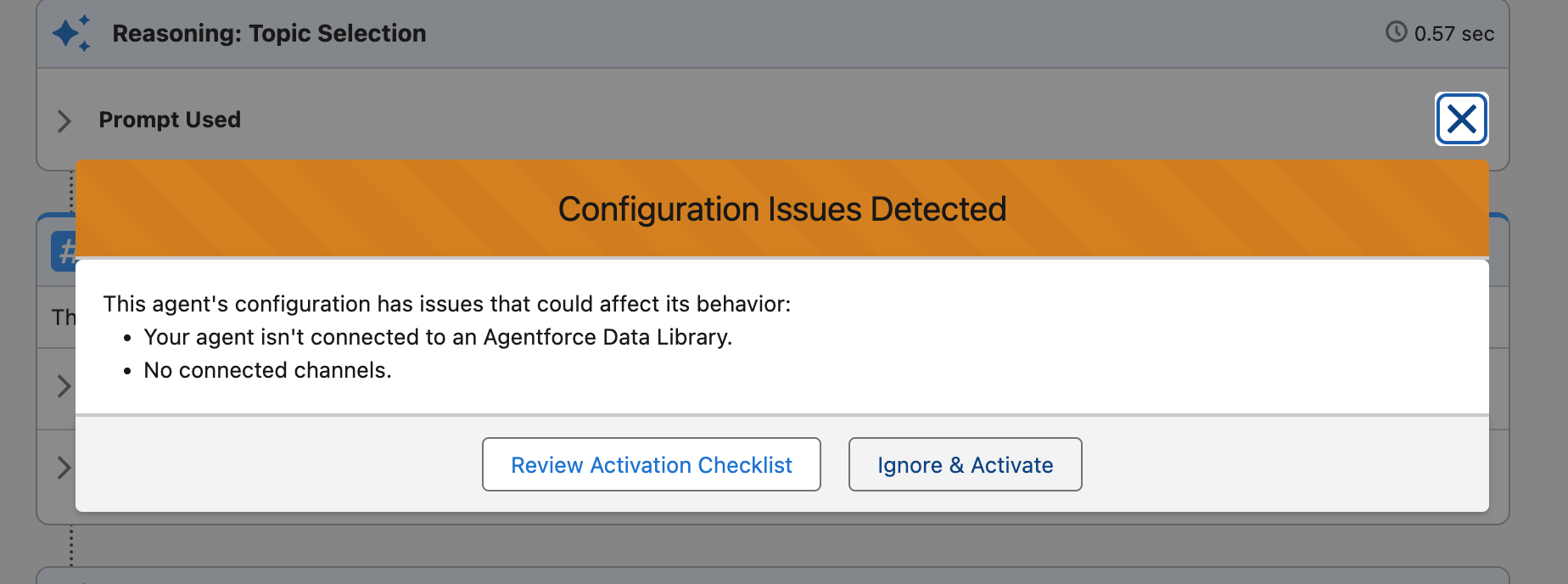The height and width of the screenshot is (584, 1568).
Task: Click the cut-off "Th" text behind the dialog
Action: point(63,317)
